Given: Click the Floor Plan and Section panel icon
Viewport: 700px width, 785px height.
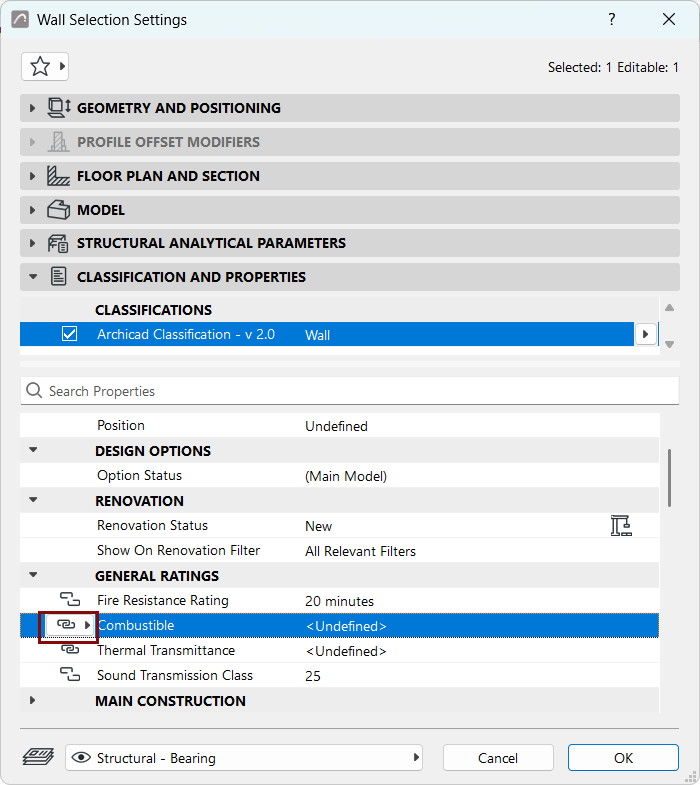Looking at the screenshot, I should [58, 176].
